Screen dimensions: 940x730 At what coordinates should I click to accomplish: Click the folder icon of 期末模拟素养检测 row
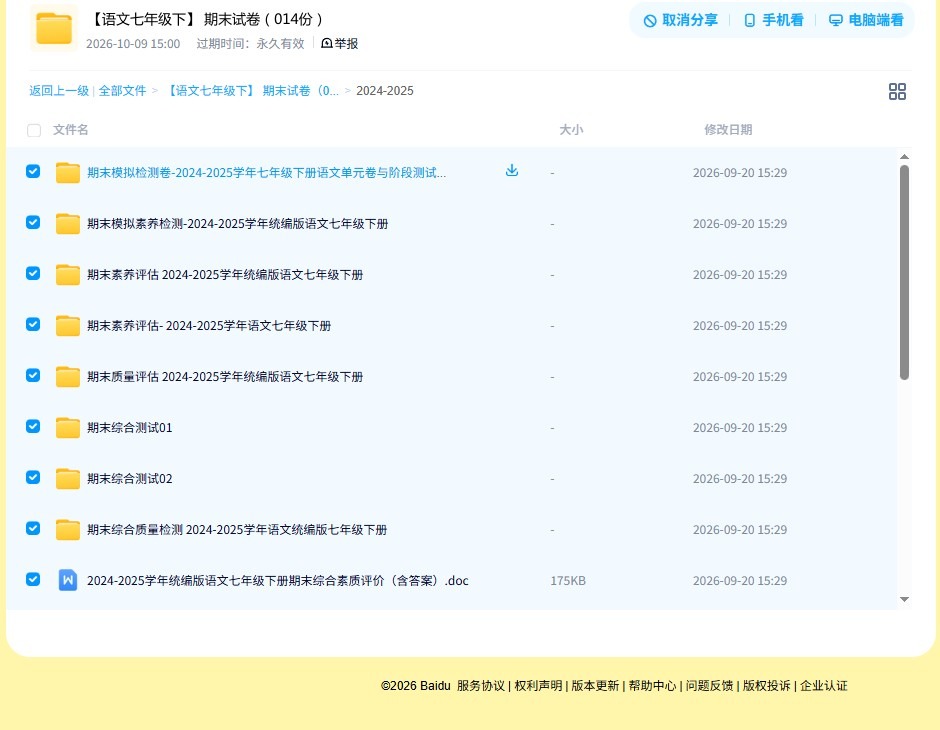pos(68,224)
